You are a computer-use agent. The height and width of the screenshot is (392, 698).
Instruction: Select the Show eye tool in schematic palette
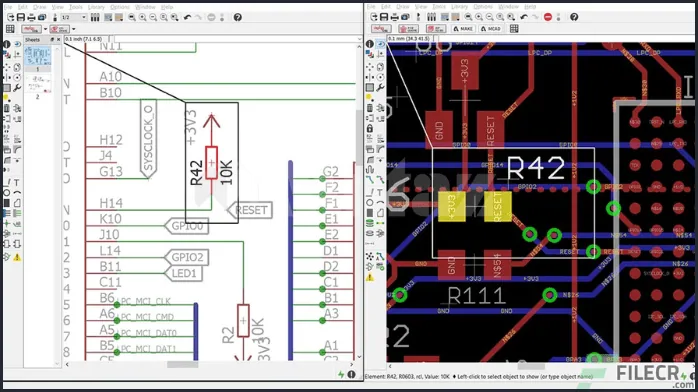coord(17,44)
